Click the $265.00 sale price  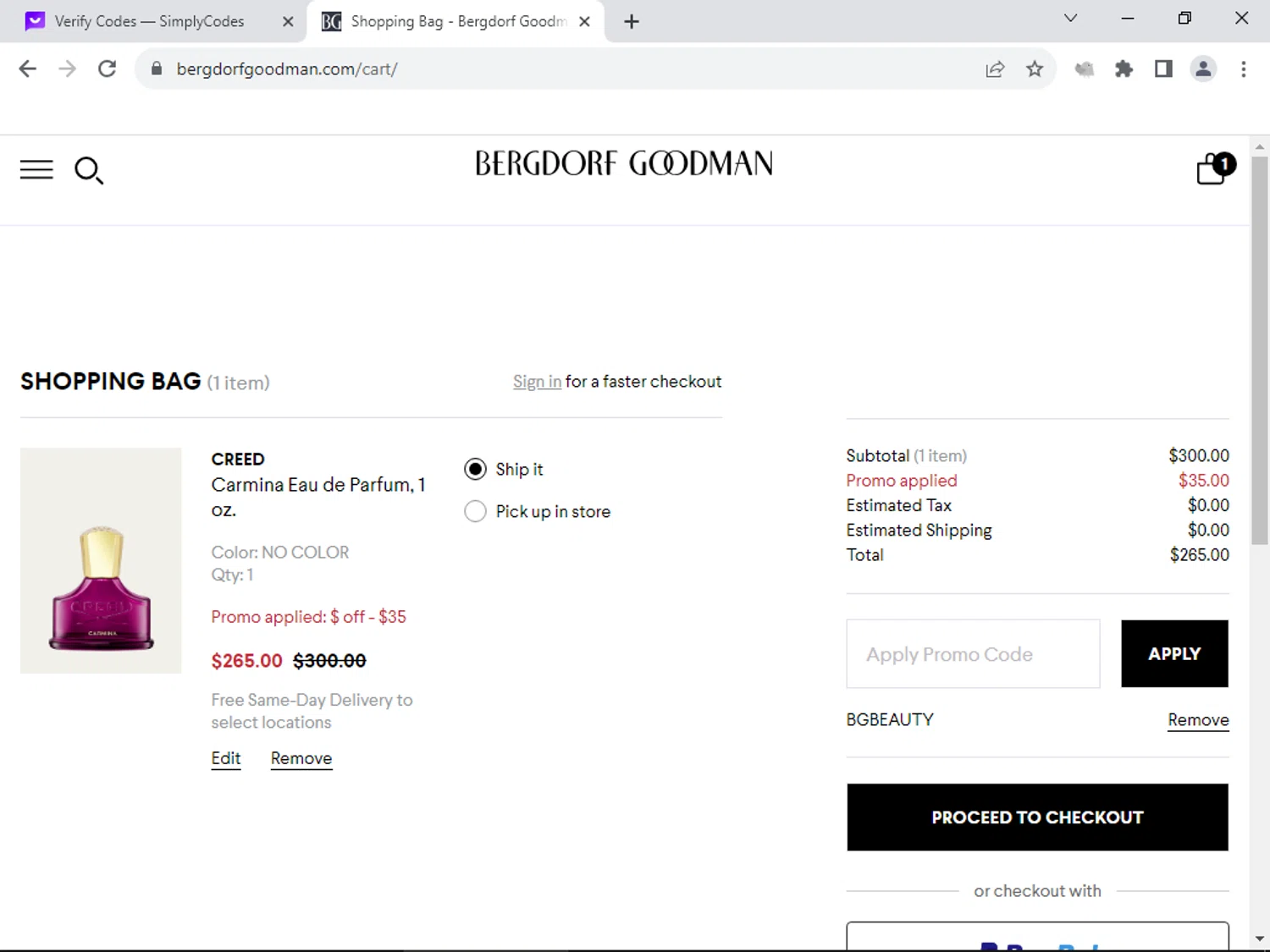coord(246,661)
